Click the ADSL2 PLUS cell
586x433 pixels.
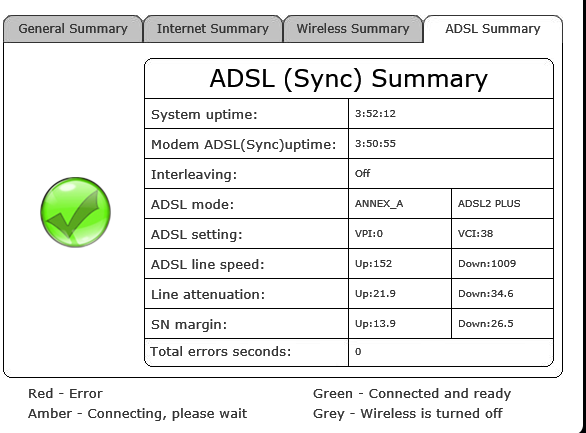point(502,204)
